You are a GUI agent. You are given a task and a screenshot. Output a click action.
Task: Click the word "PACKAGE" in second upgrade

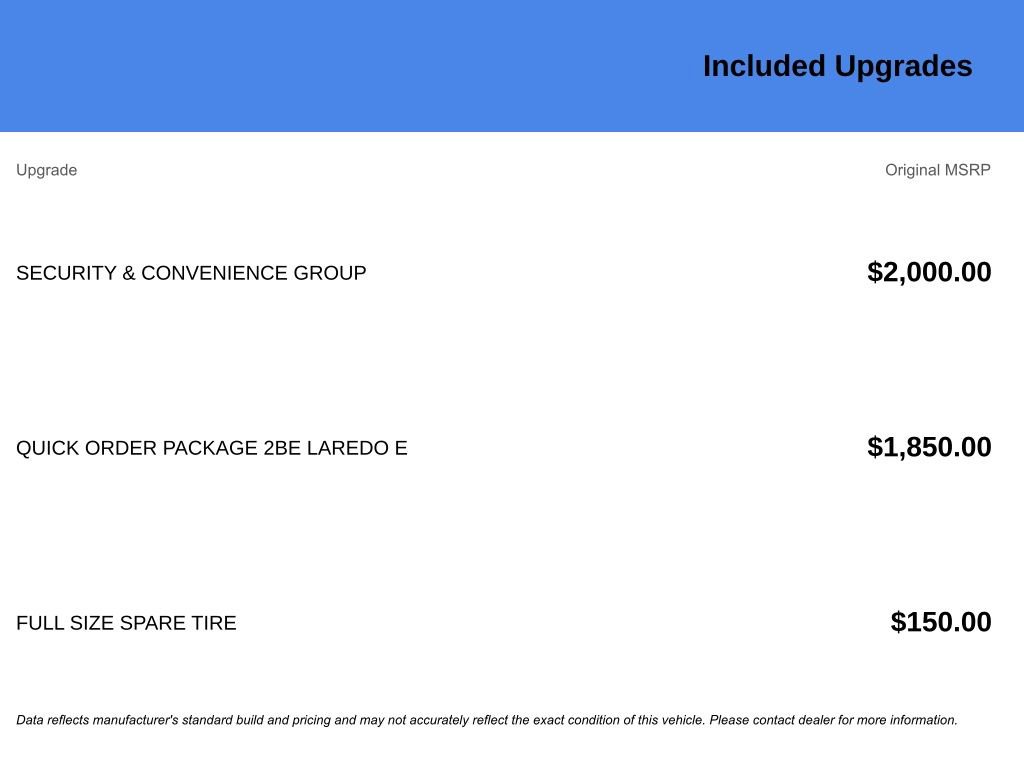coord(210,448)
